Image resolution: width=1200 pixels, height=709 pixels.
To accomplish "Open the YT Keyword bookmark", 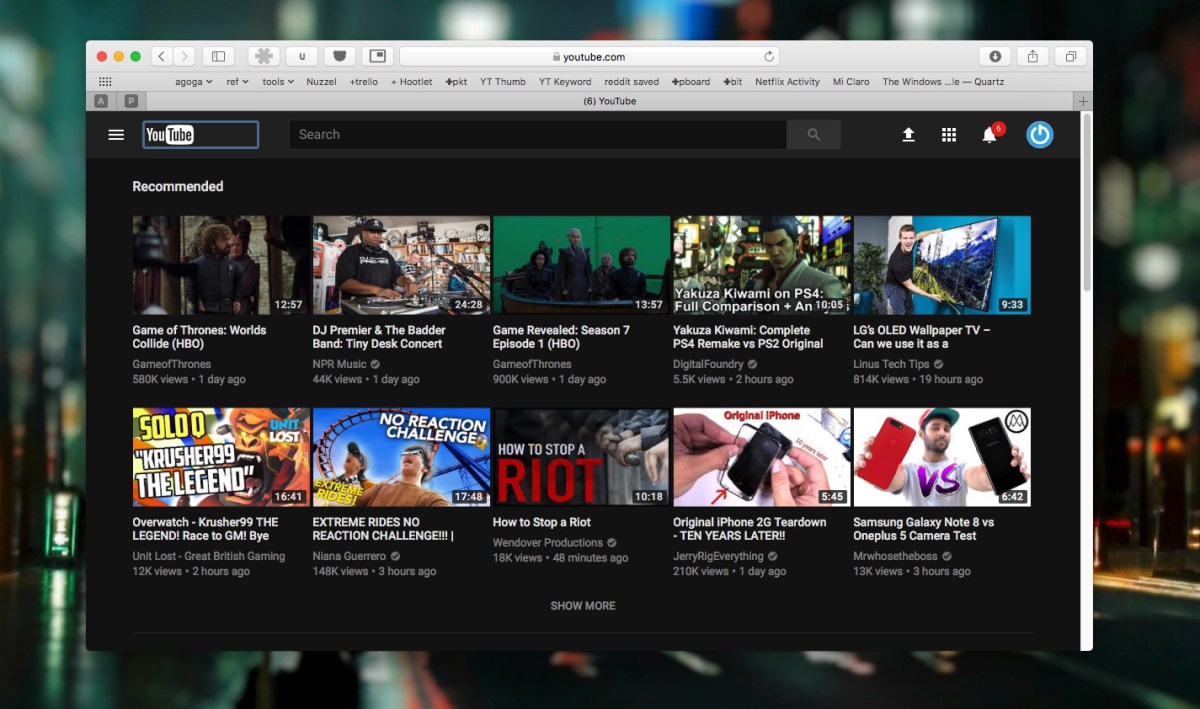I will pos(565,82).
